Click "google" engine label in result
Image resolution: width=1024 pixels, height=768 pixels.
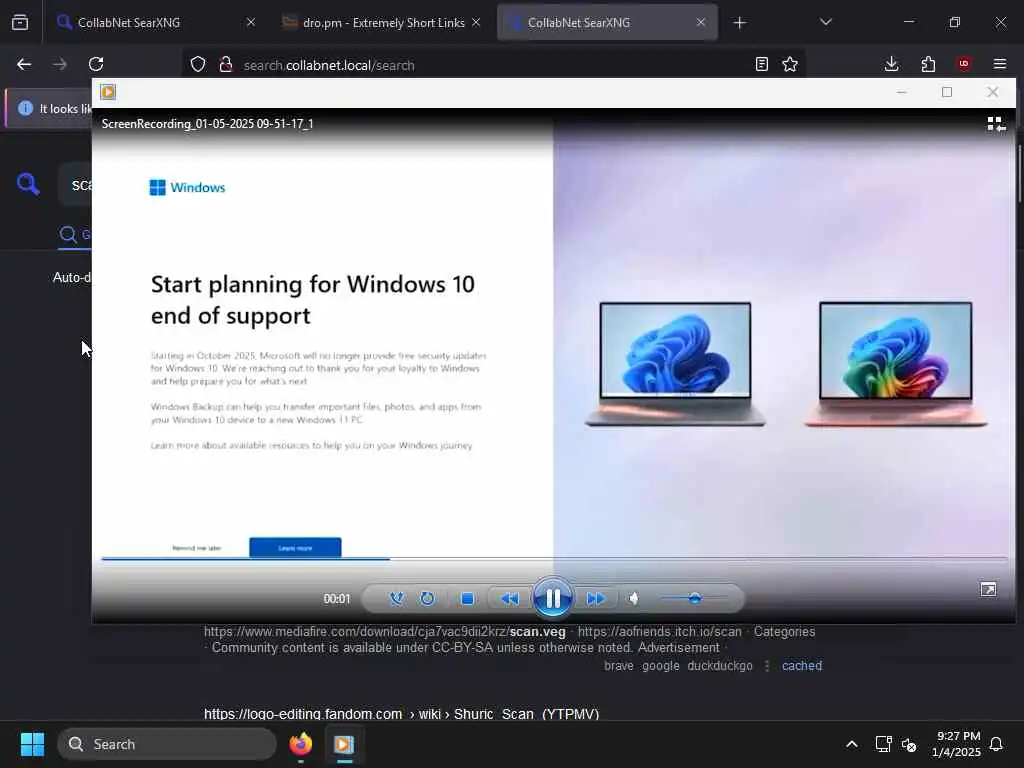click(660, 665)
